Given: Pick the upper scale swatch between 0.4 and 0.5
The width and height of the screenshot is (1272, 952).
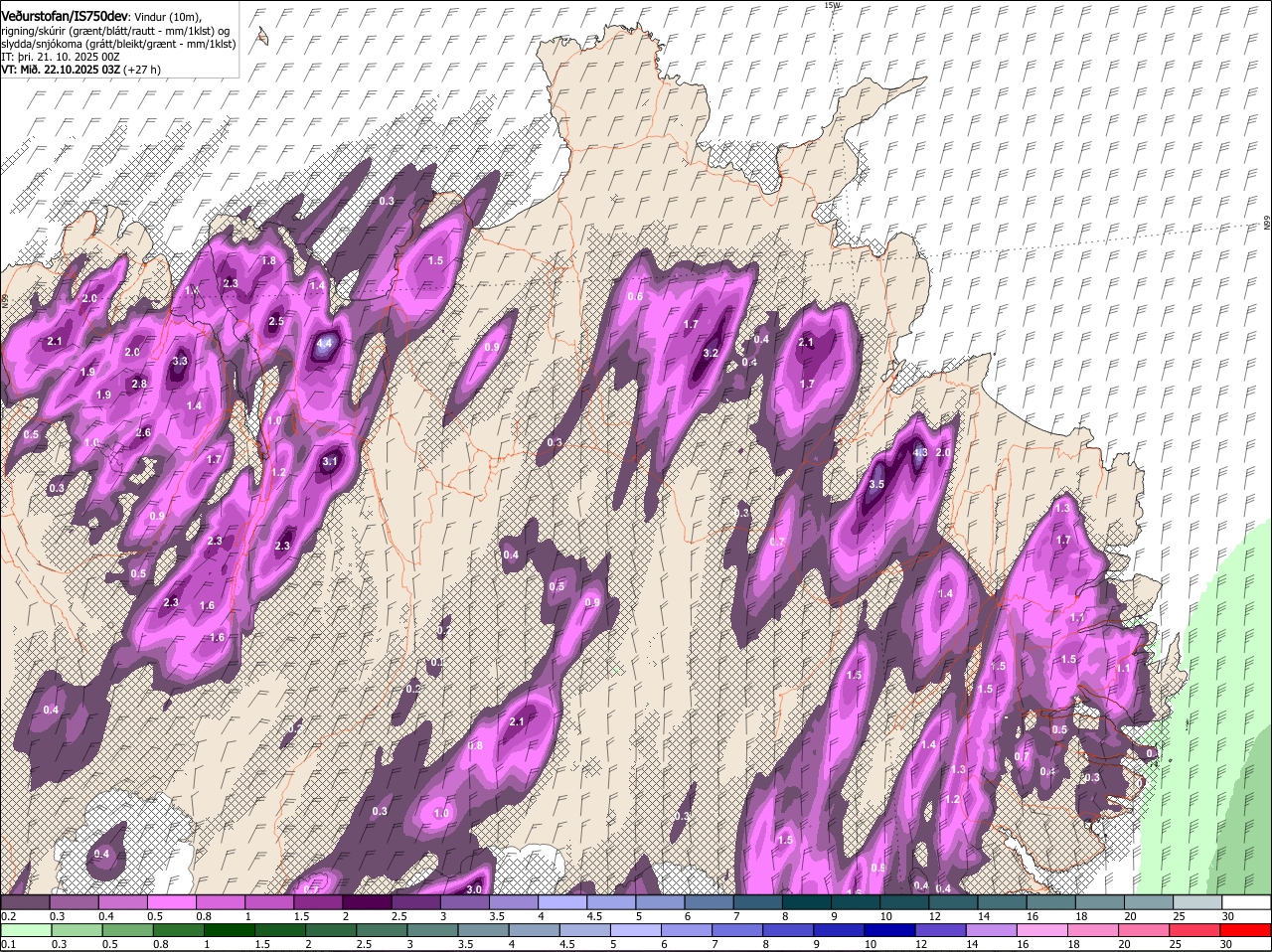Looking at the screenshot, I should 123,902.
